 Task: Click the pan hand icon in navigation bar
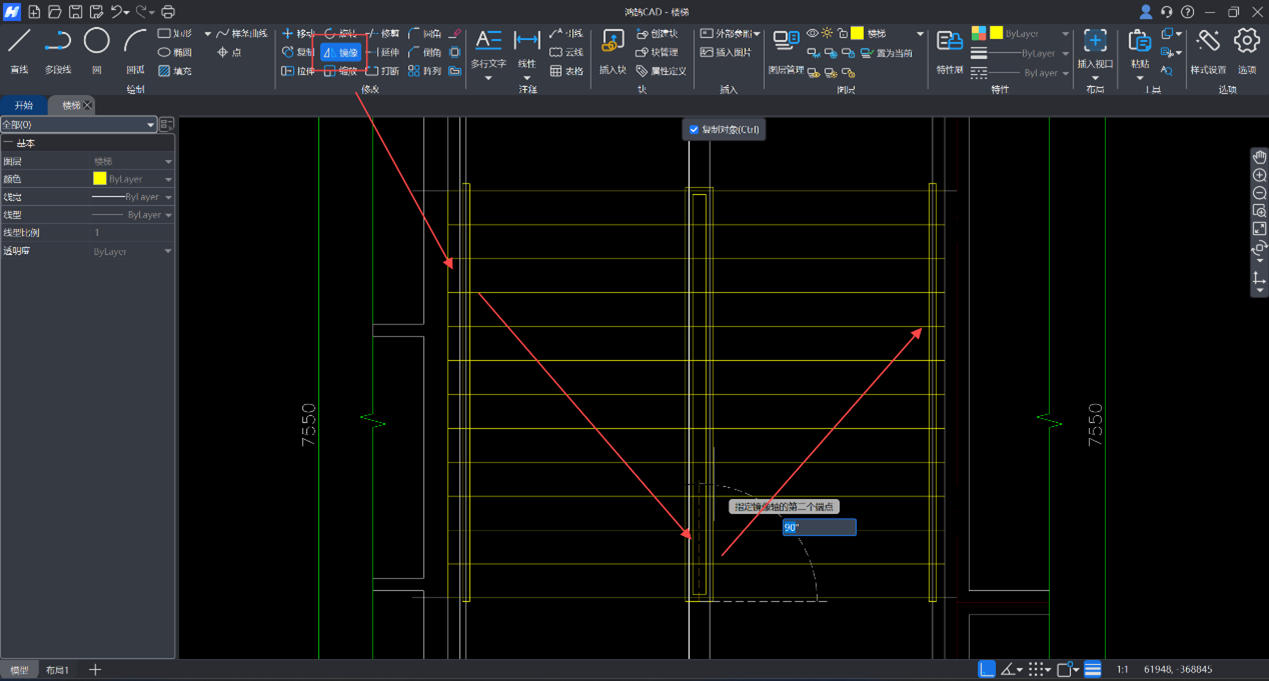1259,157
